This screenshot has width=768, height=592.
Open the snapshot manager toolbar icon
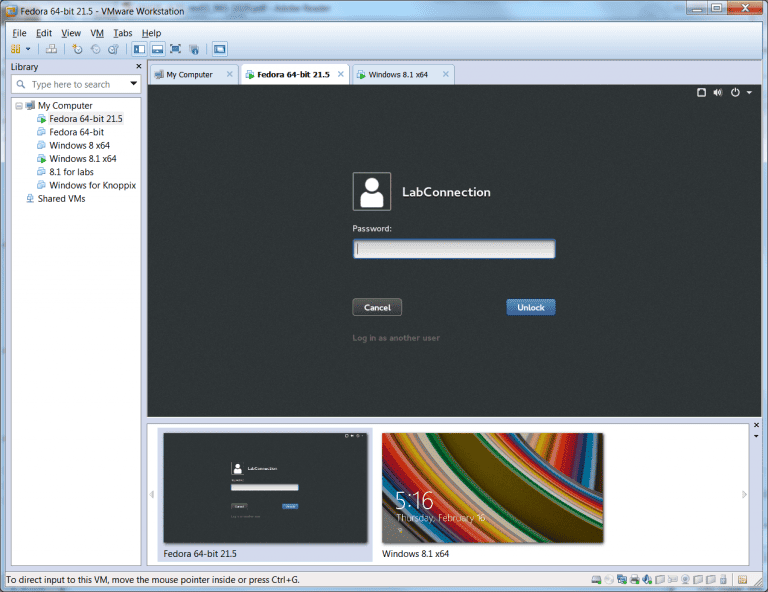point(113,49)
